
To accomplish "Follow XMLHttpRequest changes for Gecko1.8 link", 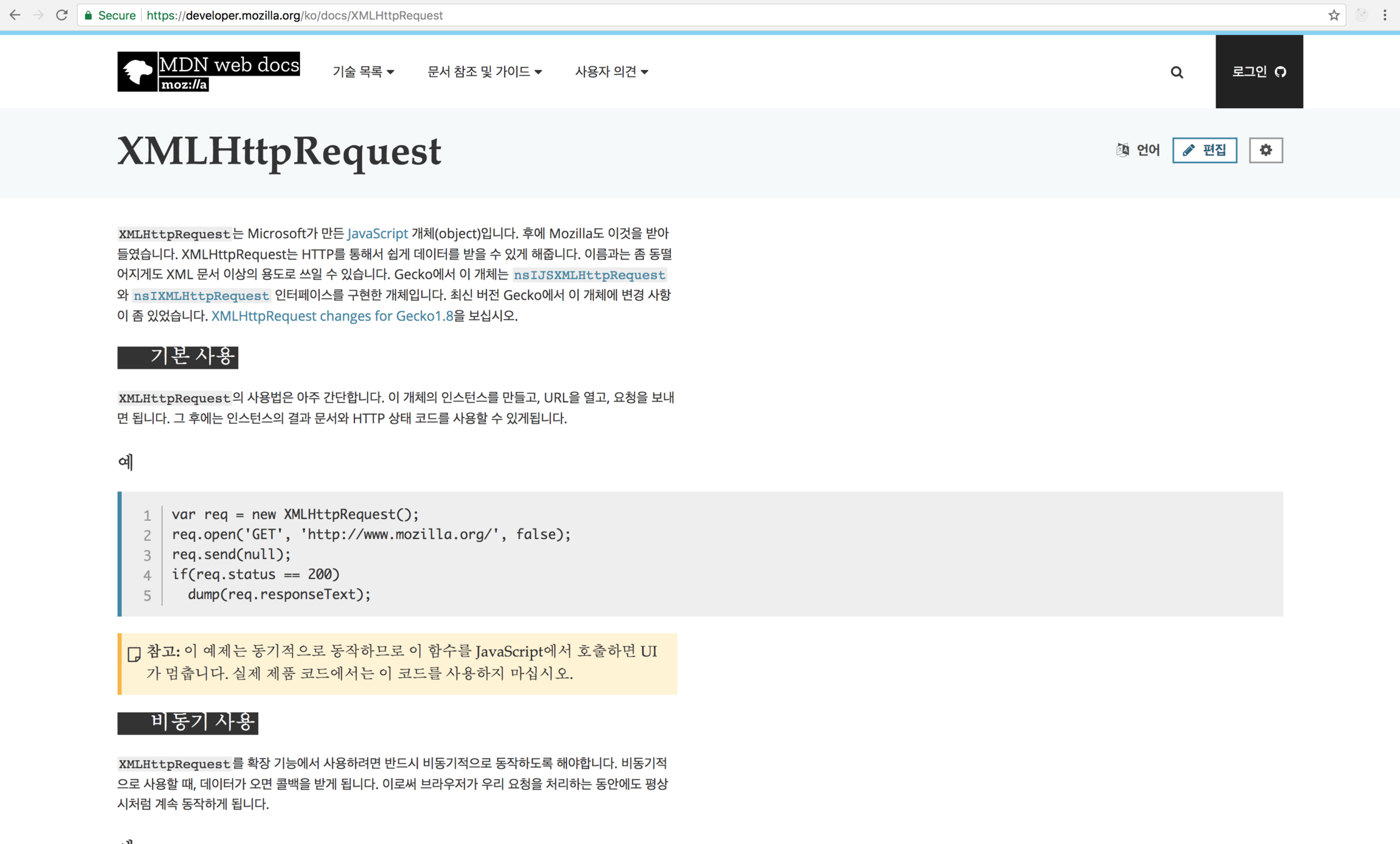I will [x=332, y=316].
